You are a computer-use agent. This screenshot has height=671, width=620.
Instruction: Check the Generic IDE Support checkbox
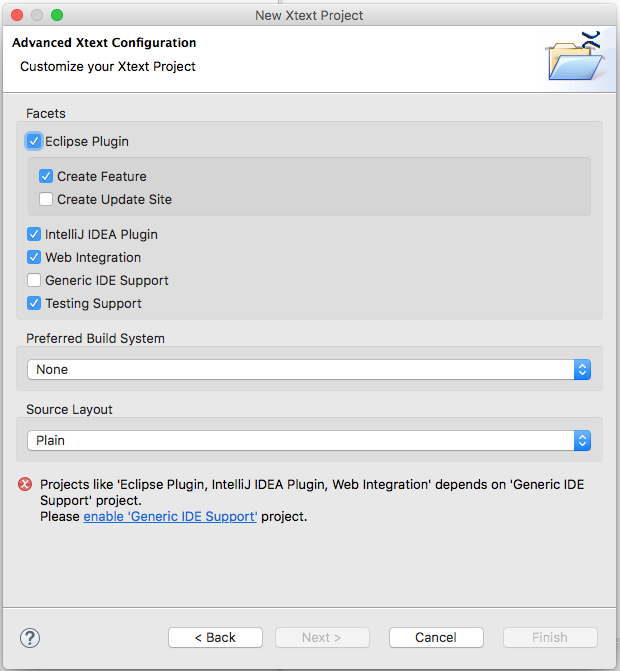(x=34, y=280)
